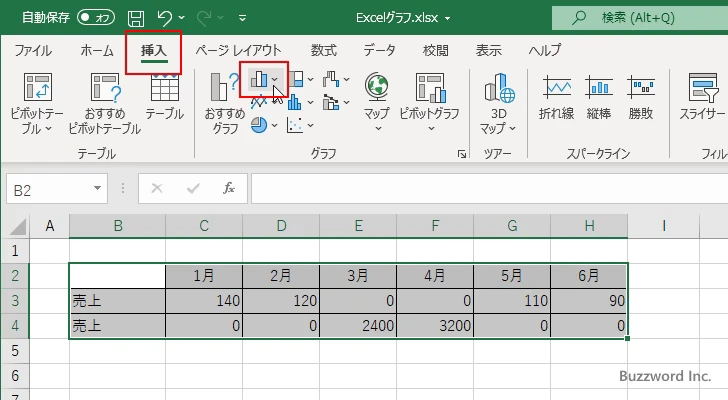Viewport: 728px width, 400px height.
Task: Open the Excelグラフ.xlsx file name dropdown
Action: tap(448, 18)
